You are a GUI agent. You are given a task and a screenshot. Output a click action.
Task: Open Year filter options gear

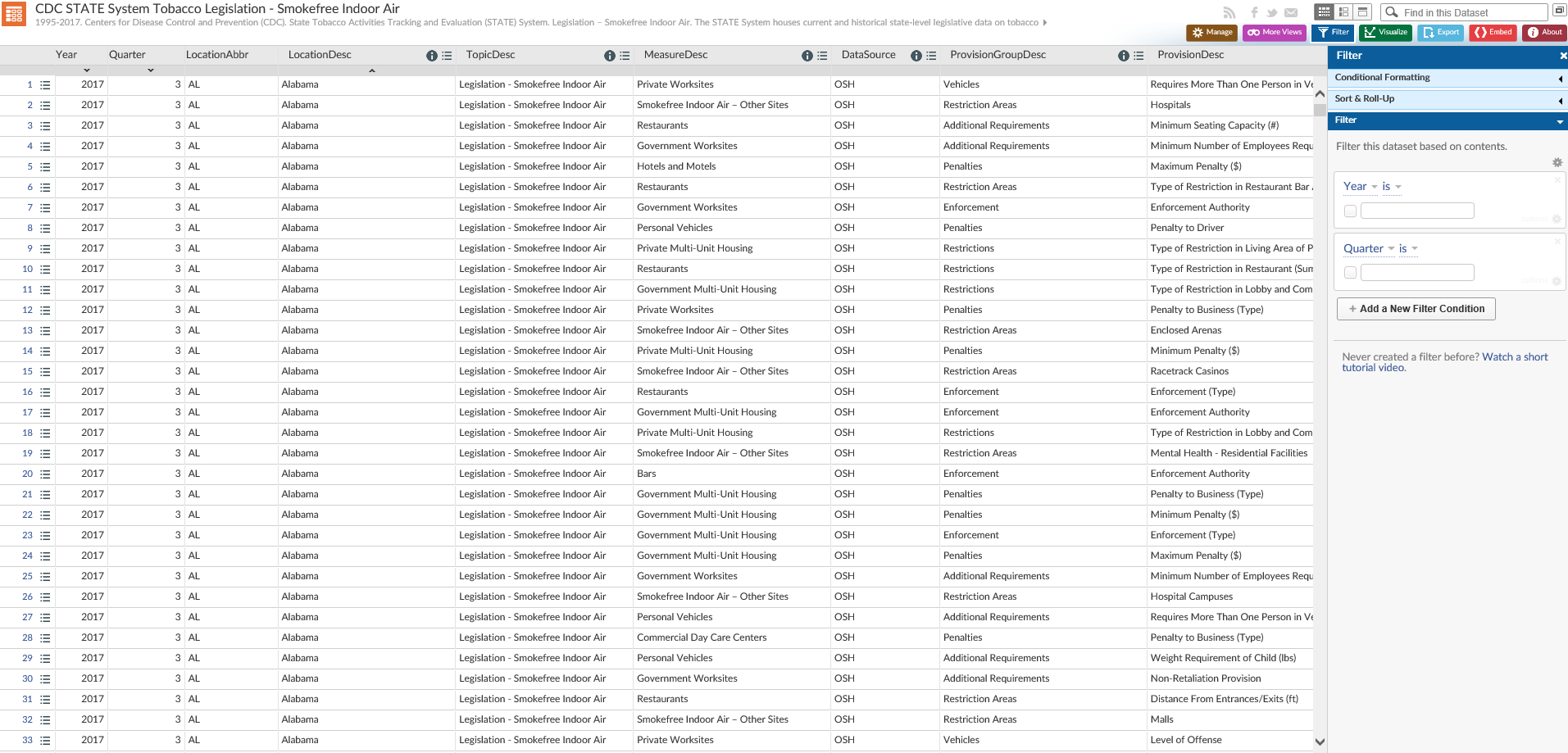[1556, 220]
